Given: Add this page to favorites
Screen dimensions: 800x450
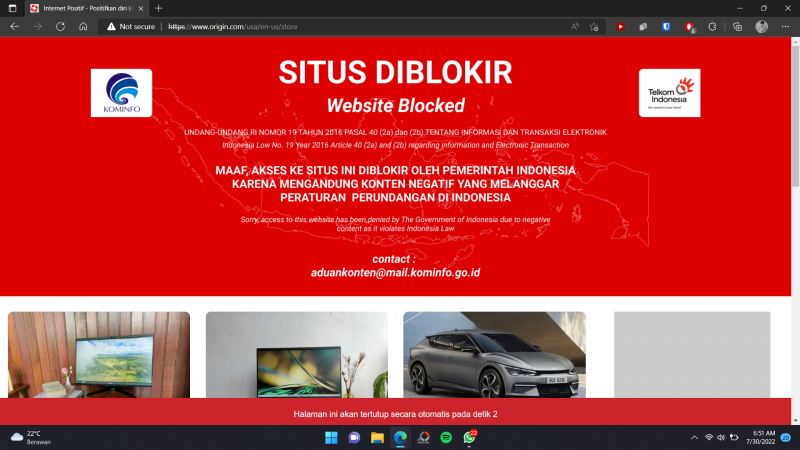Looking at the screenshot, I should (x=594, y=27).
